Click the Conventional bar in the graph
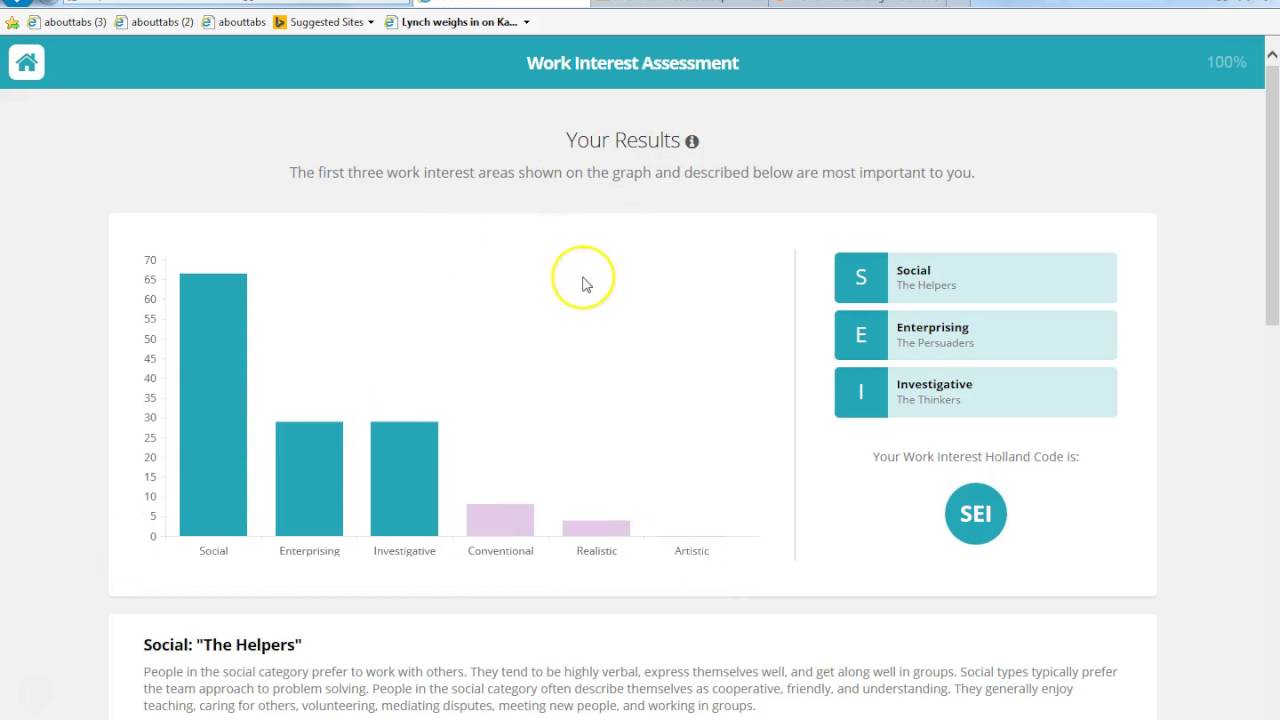1280x720 pixels. point(500,520)
